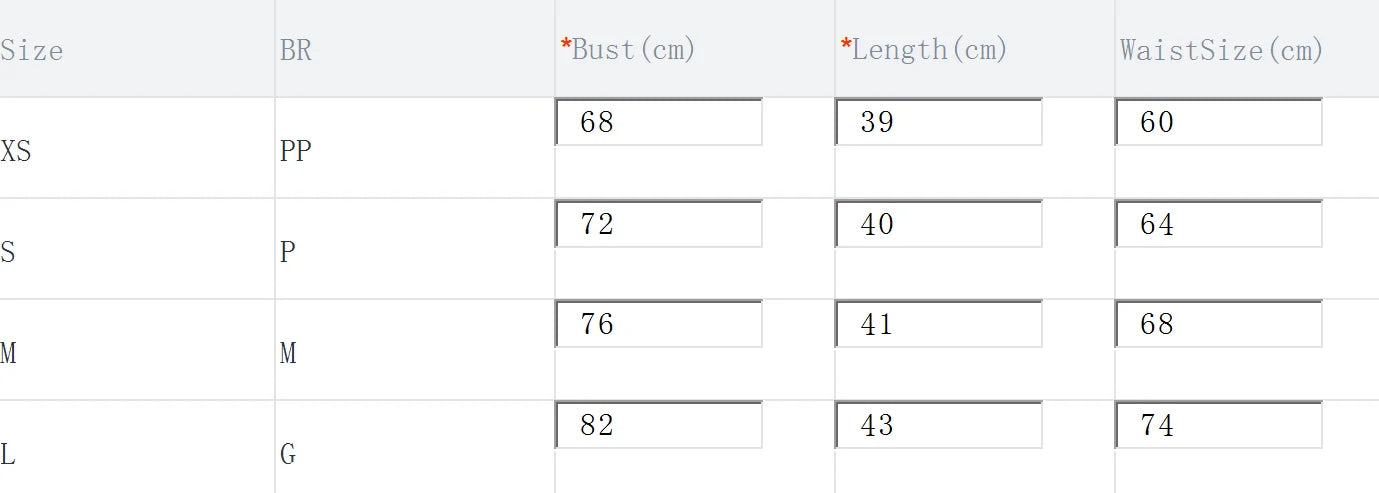Image resolution: width=1379 pixels, height=493 pixels.
Task: Select the G Brazilian size cell
Action: click(x=288, y=455)
